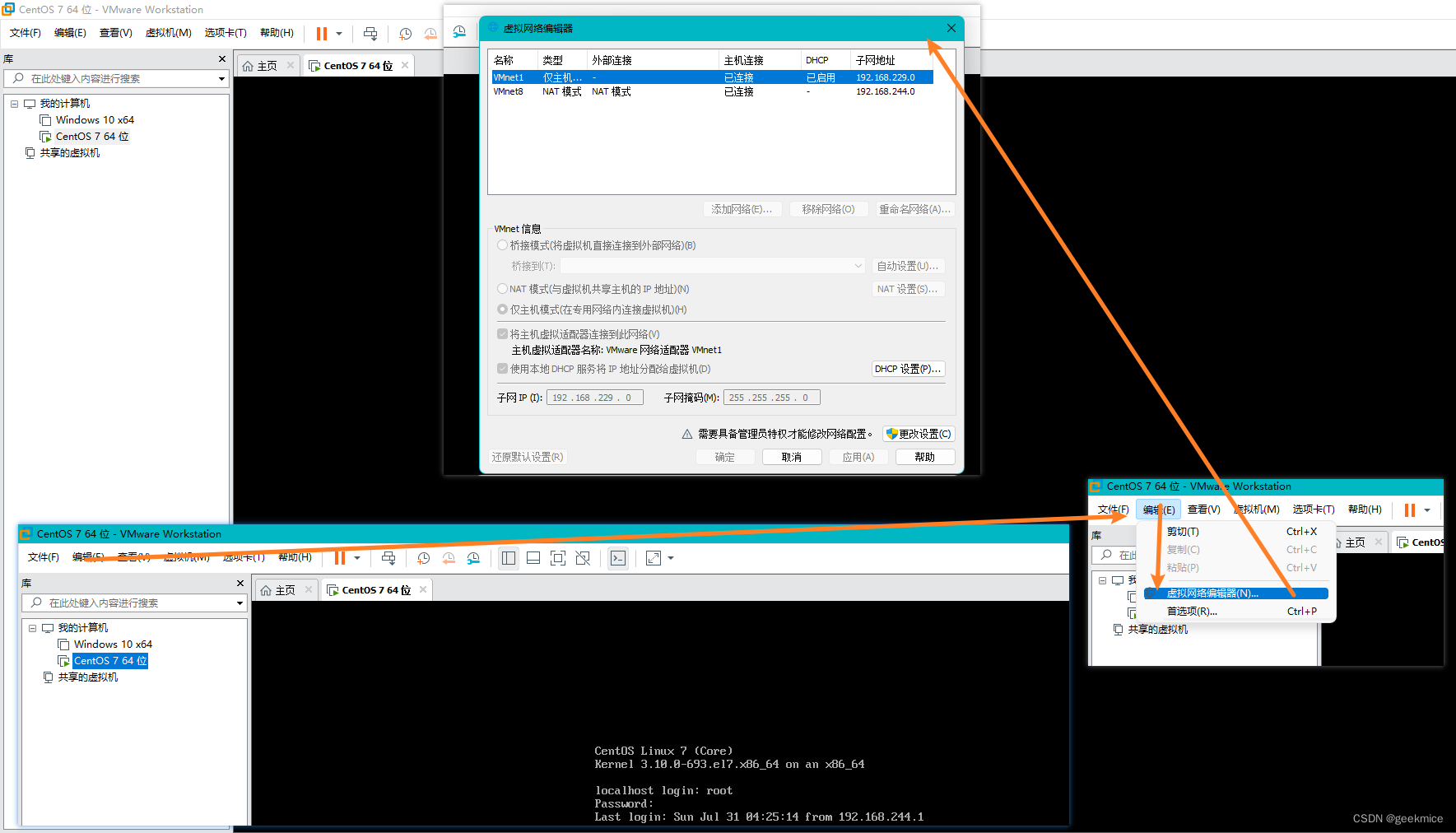
Task: Collapse the My Computer tree in lower library
Action: pos(33,628)
